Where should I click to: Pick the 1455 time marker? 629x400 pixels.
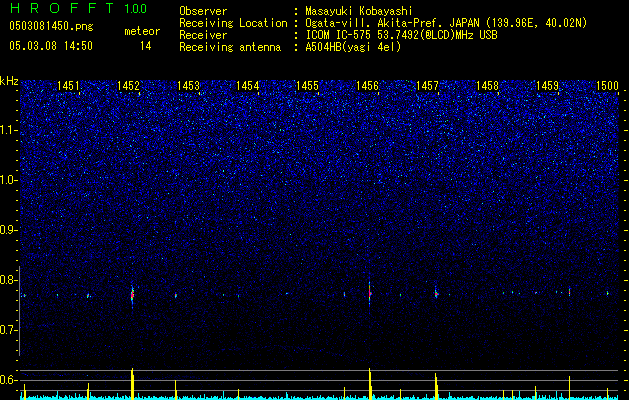pos(307,85)
